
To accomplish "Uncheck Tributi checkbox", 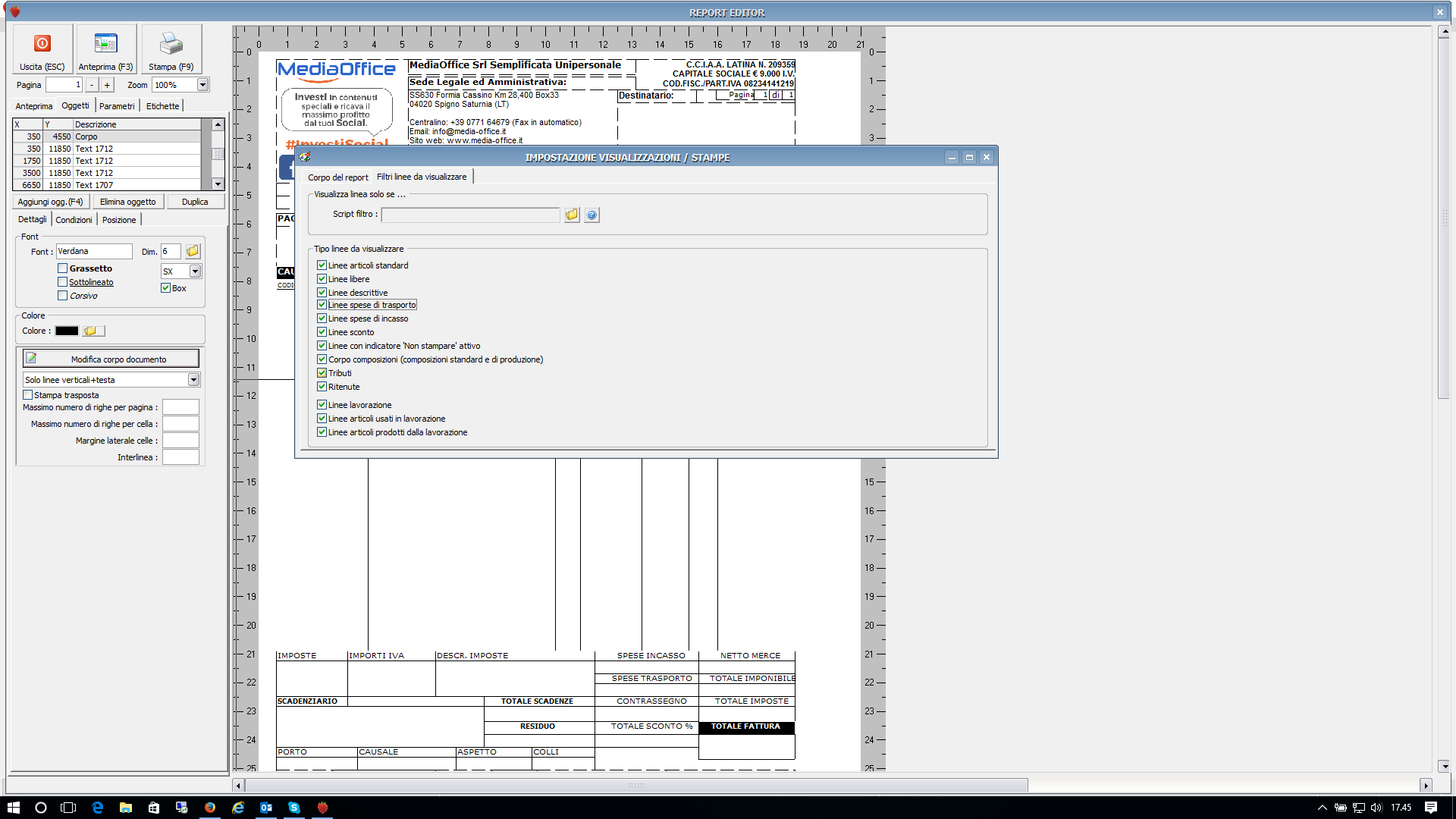I will (x=322, y=373).
